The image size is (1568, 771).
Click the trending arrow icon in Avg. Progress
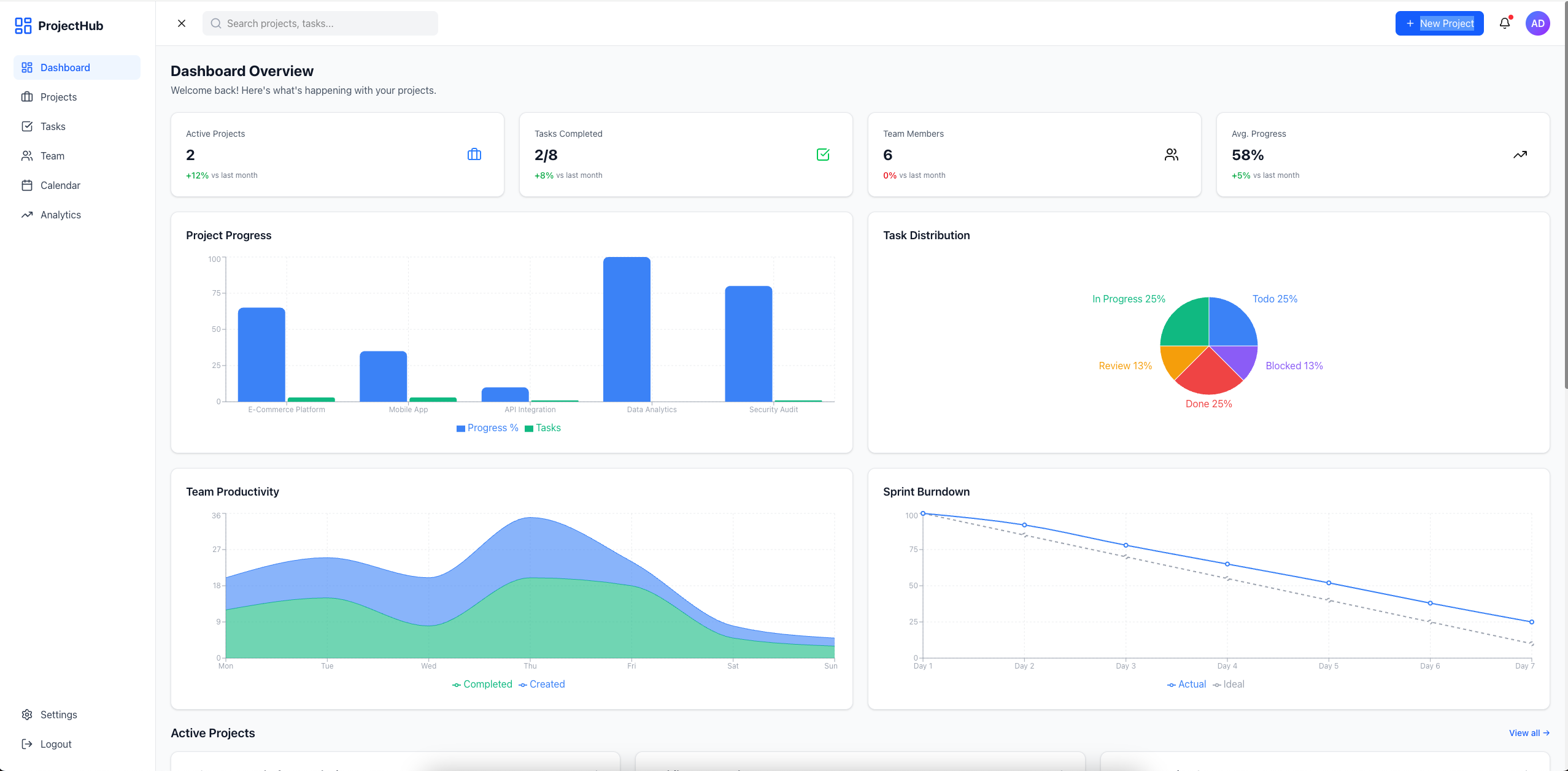[1520, 155]
